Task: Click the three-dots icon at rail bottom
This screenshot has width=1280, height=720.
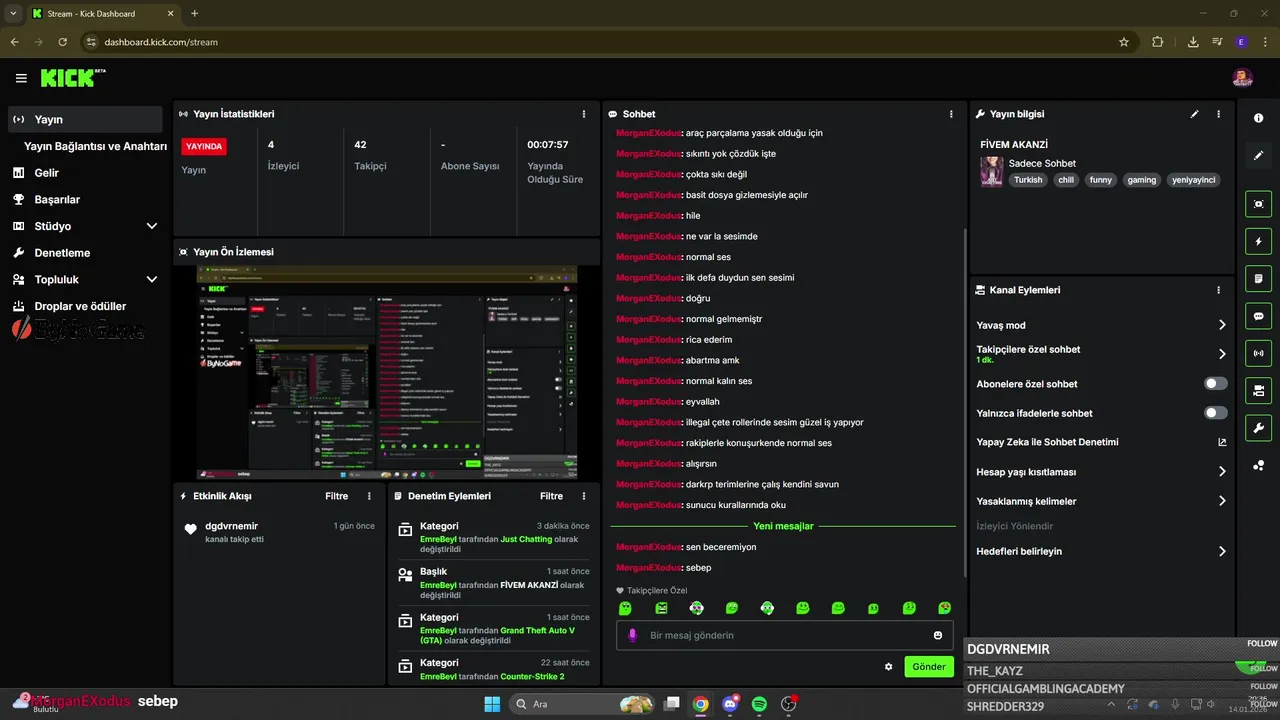Action: 1258,465
